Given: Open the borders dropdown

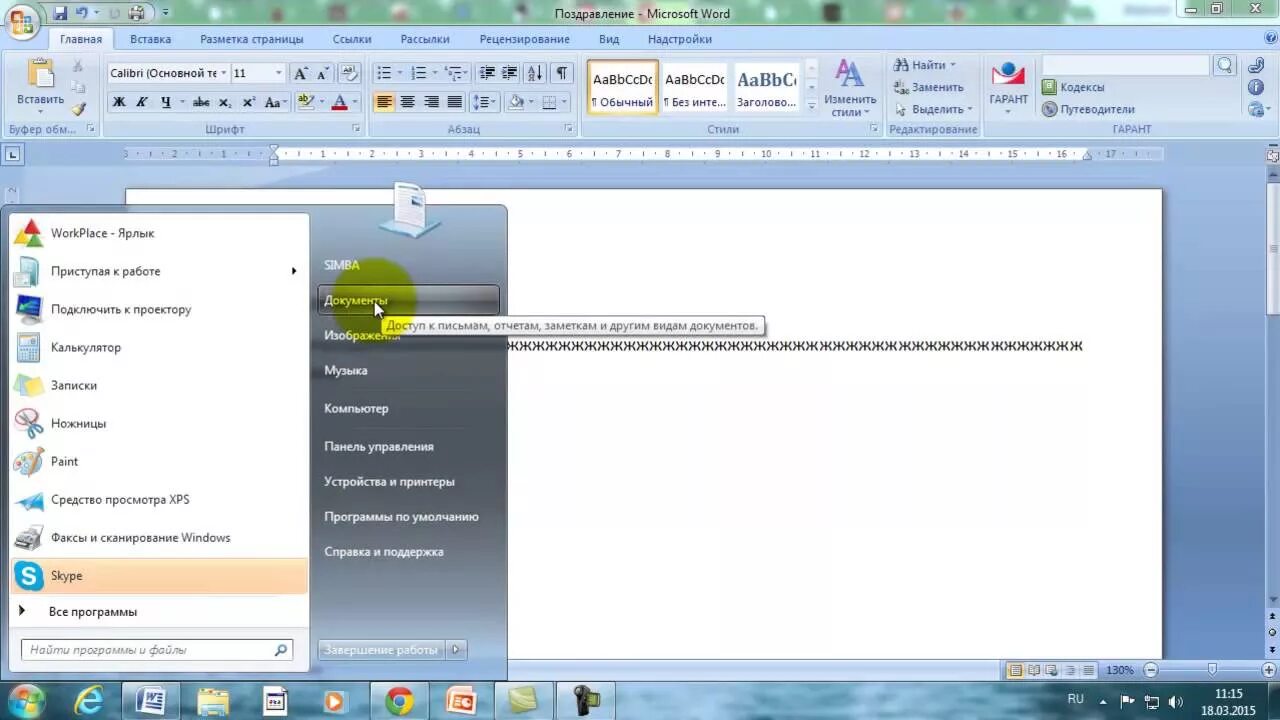Looking at the screenshot, I should [x=564, y=102].
